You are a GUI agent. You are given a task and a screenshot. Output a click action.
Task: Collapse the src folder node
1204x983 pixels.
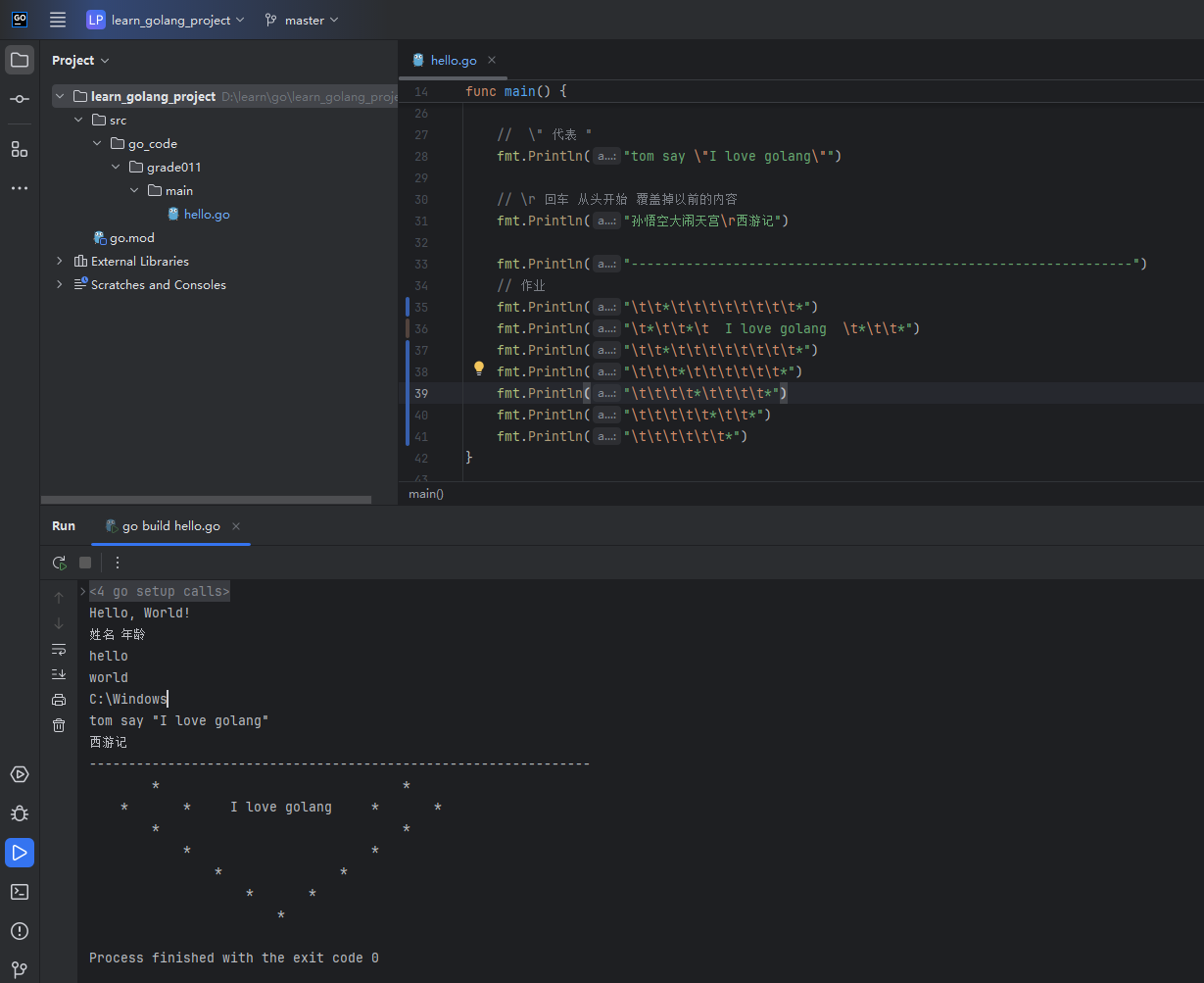78,120
